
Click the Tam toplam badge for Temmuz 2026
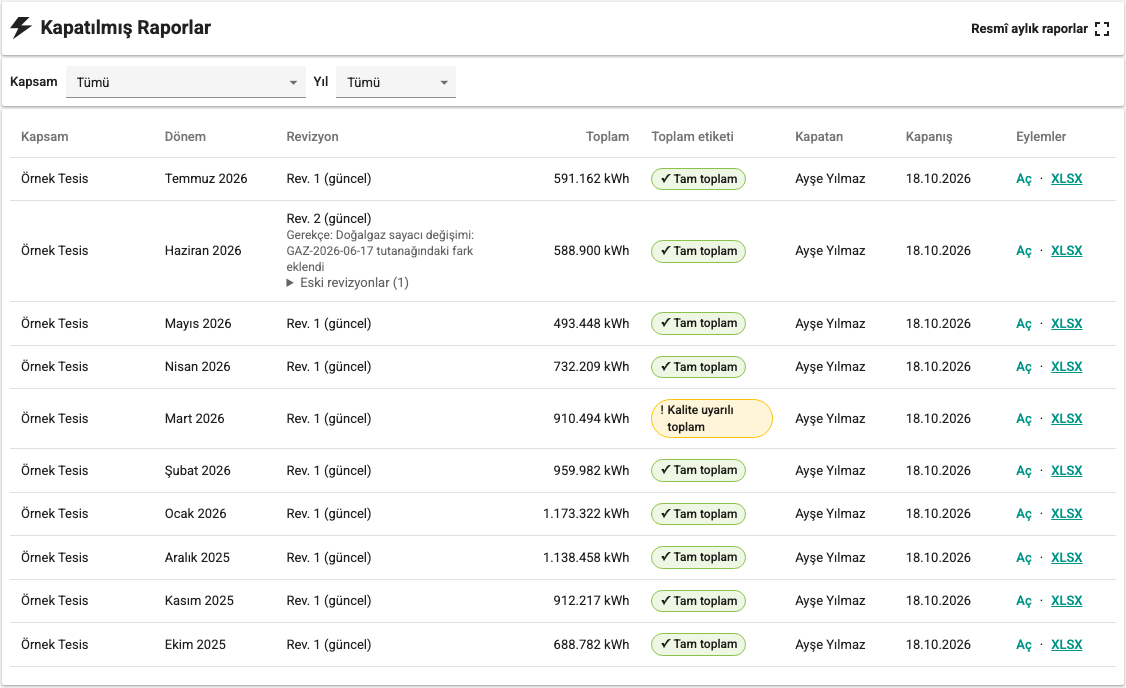(x=698, y=179)
